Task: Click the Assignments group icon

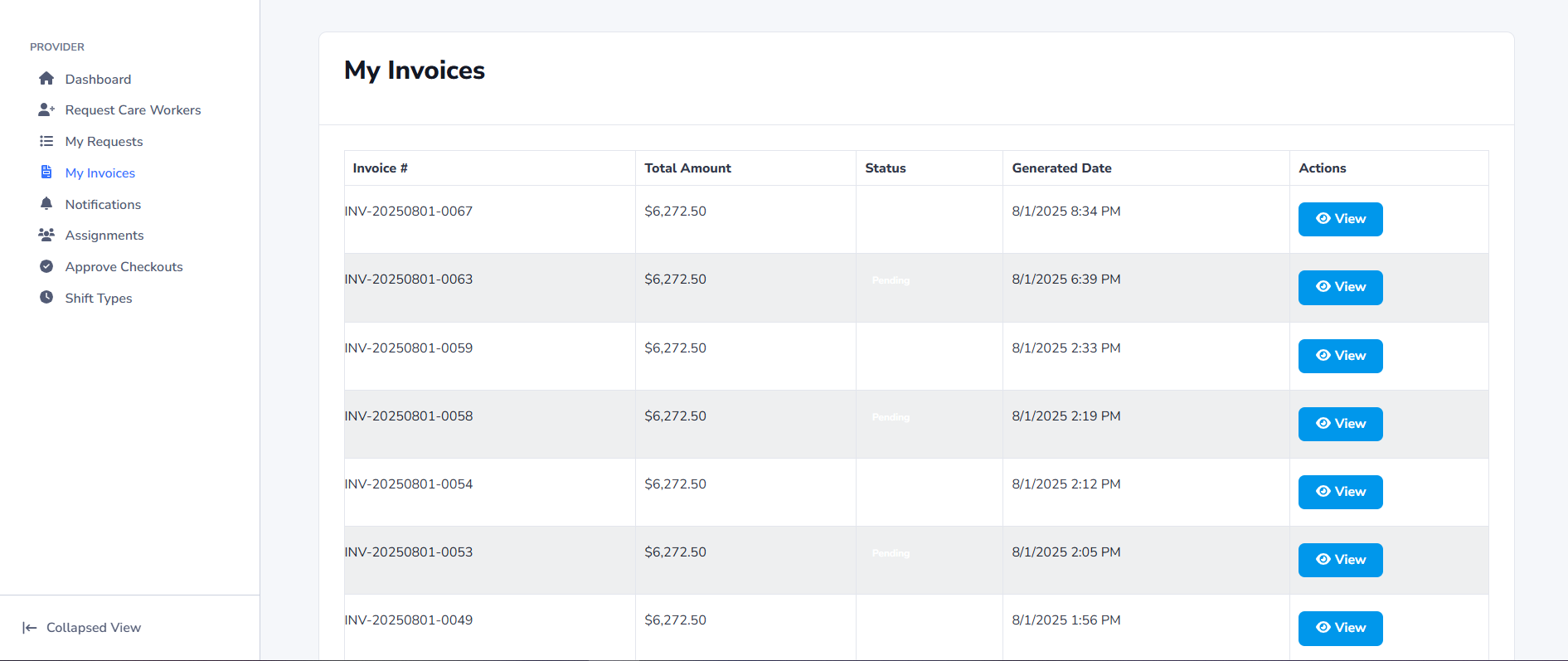Action: pyautogui.click(x=46, y=236)
